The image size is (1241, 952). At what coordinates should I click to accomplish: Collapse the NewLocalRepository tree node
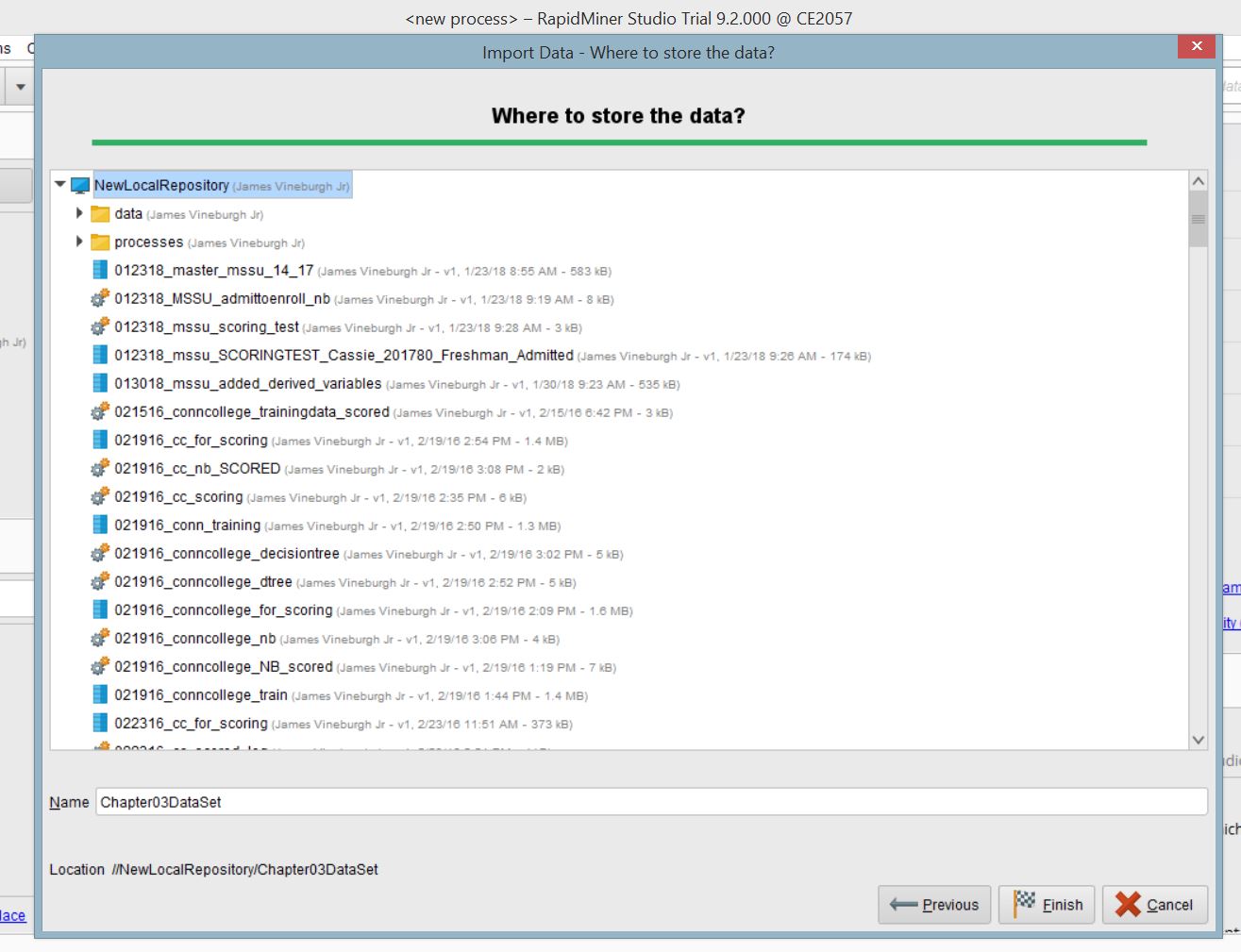(60, 185)
